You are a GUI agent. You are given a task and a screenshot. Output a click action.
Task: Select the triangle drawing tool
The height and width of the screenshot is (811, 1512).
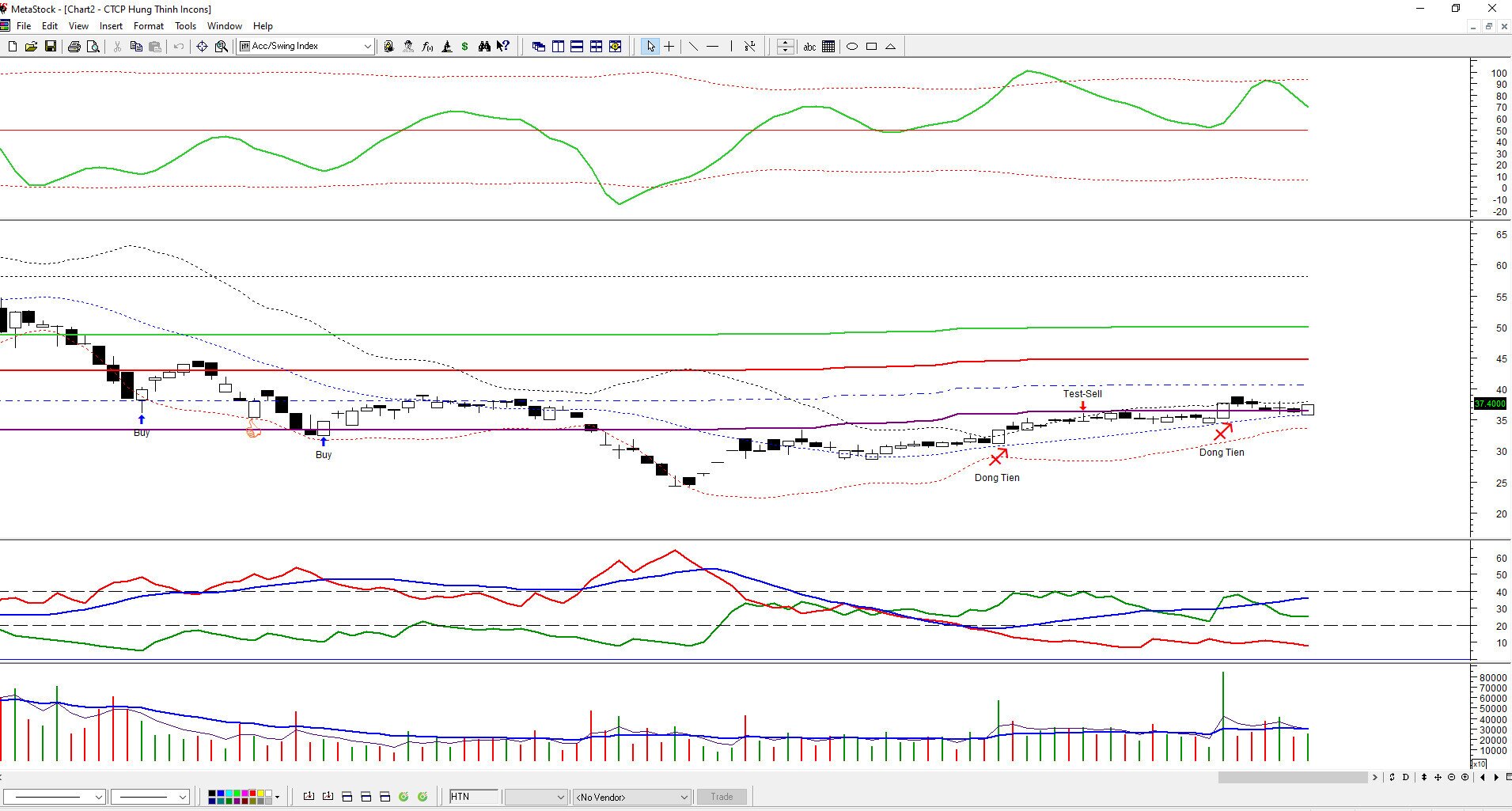click(x=890, y=47)
